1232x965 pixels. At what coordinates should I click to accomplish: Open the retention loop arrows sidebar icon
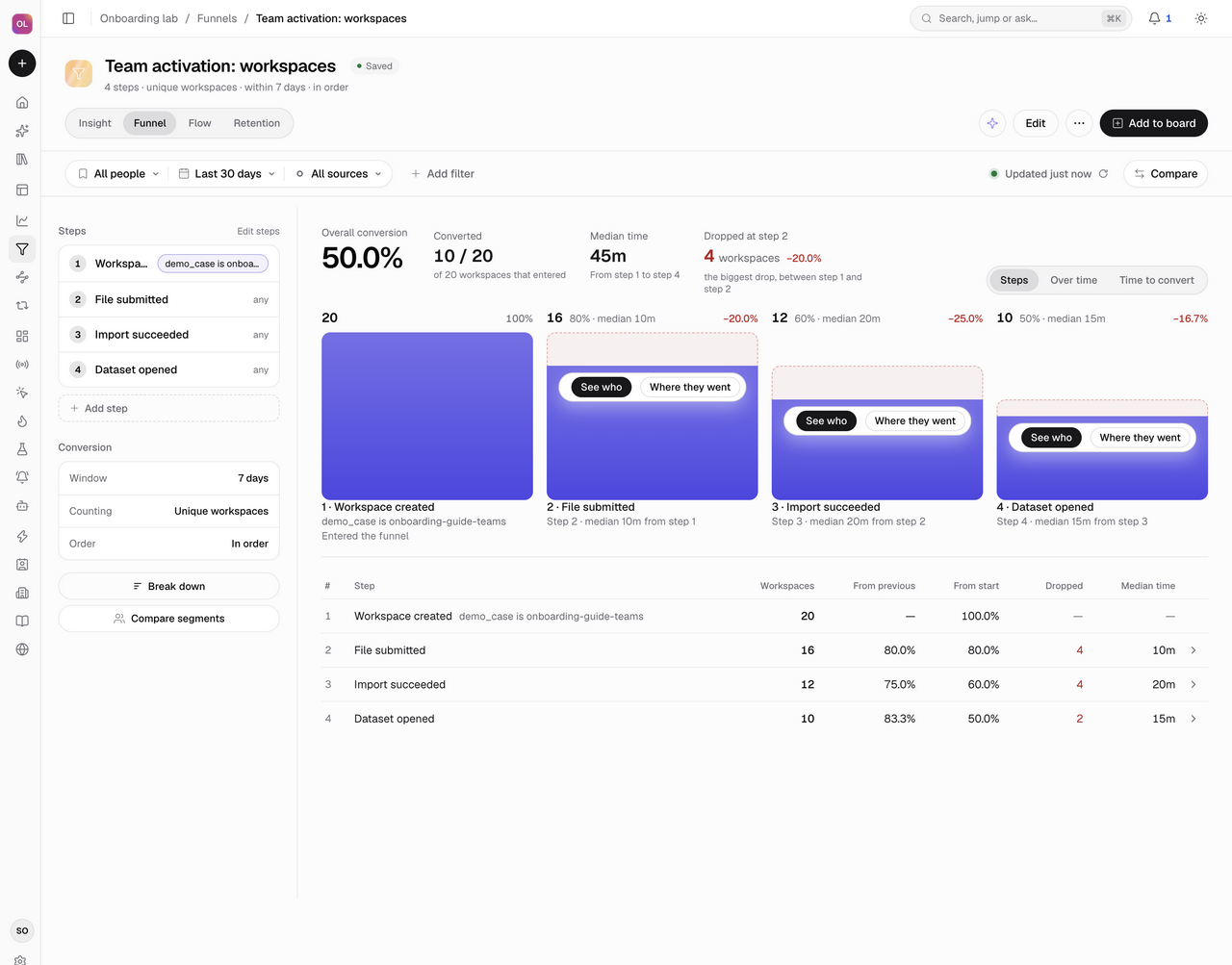(22, 306)
